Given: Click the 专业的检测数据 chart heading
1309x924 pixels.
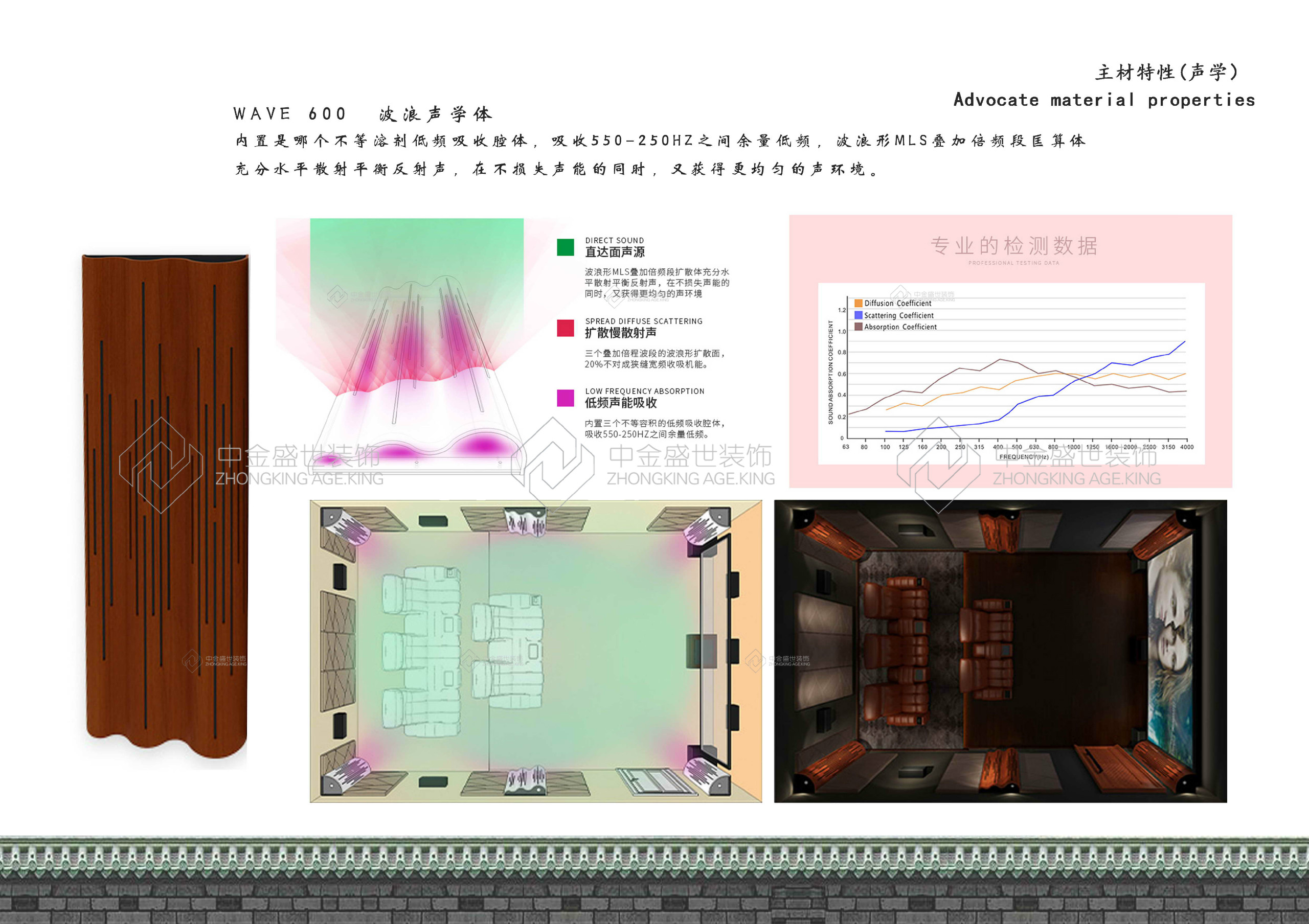Looking at the screenshot, I should click(x=1013, y=246).
